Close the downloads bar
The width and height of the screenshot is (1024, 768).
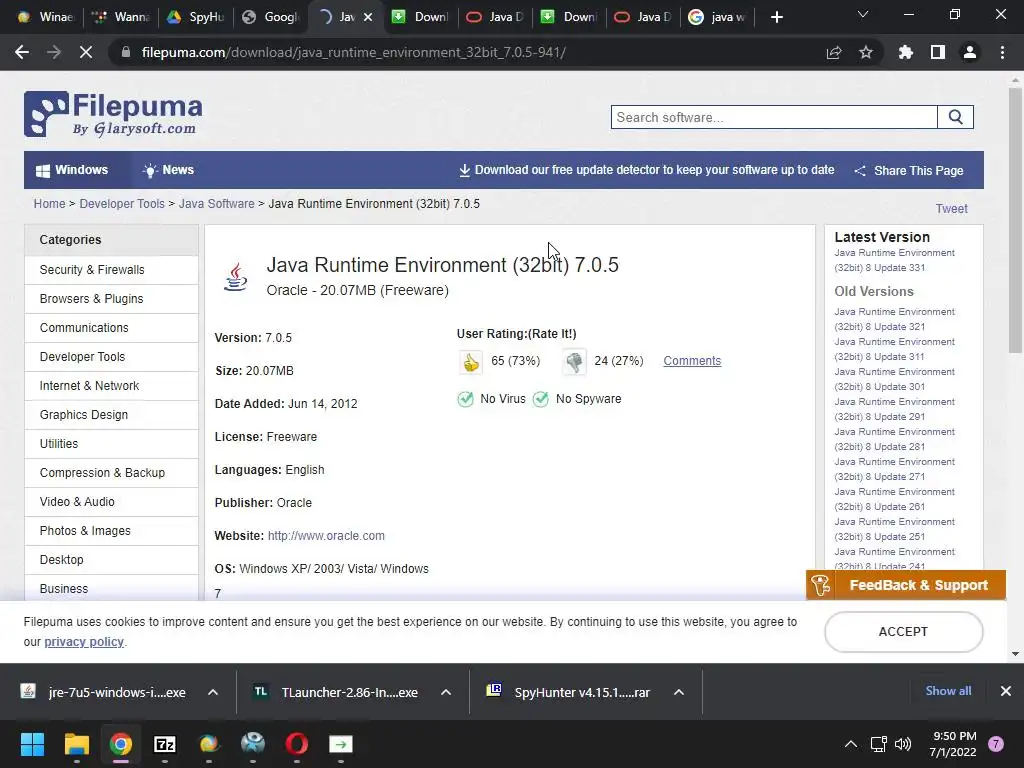[x=1006, y=691]
